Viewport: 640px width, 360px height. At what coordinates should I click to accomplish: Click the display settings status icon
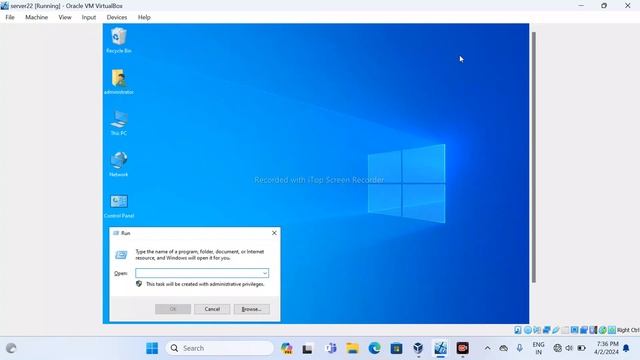575,330
